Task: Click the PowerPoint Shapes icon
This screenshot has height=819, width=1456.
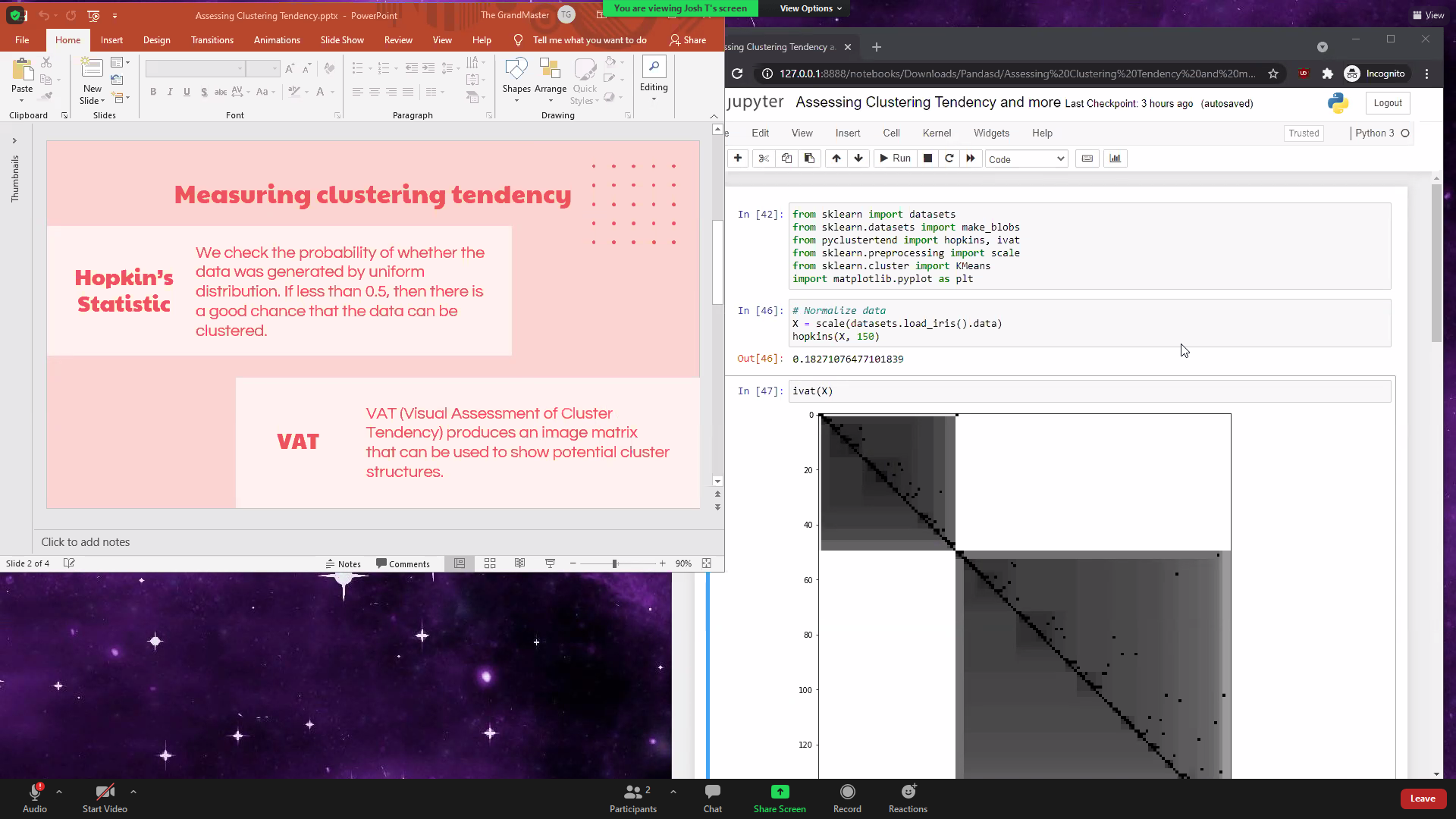Action: pyautogui.click(x=516, y=70)
